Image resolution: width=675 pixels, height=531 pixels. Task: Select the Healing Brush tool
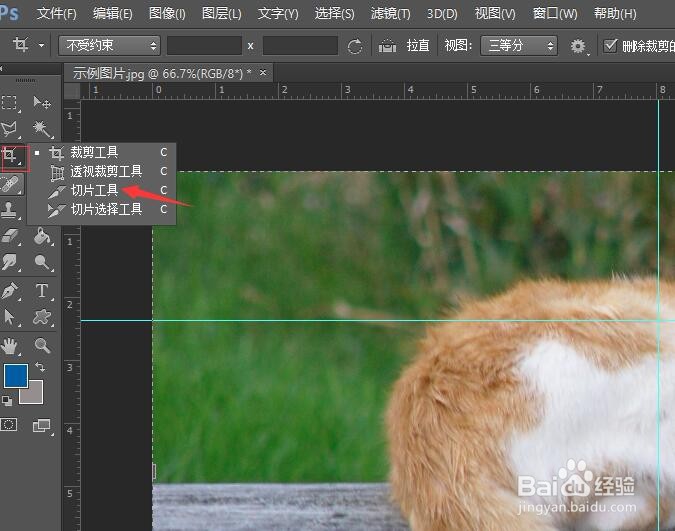pyautogui.click(x=10, y=184)
